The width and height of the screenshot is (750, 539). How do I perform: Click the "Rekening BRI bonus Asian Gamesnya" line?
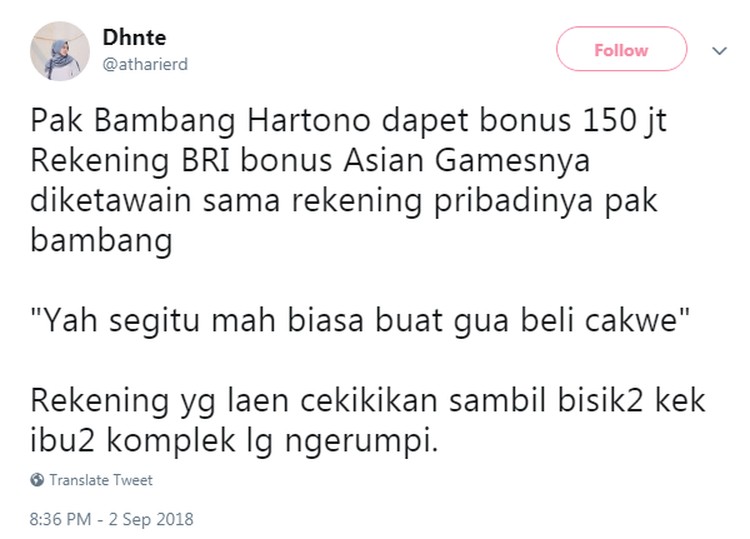point(310,160)
